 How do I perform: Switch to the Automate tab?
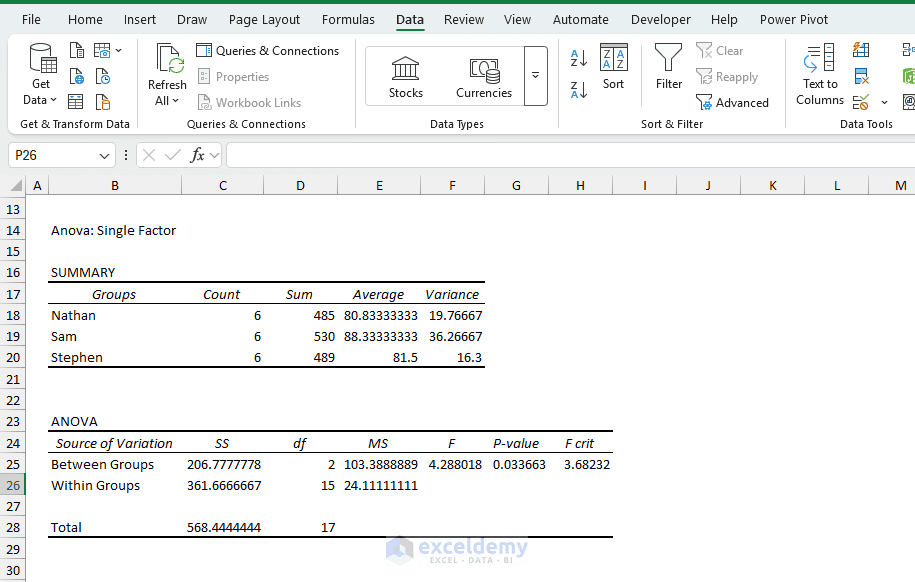tap(581, 20)
